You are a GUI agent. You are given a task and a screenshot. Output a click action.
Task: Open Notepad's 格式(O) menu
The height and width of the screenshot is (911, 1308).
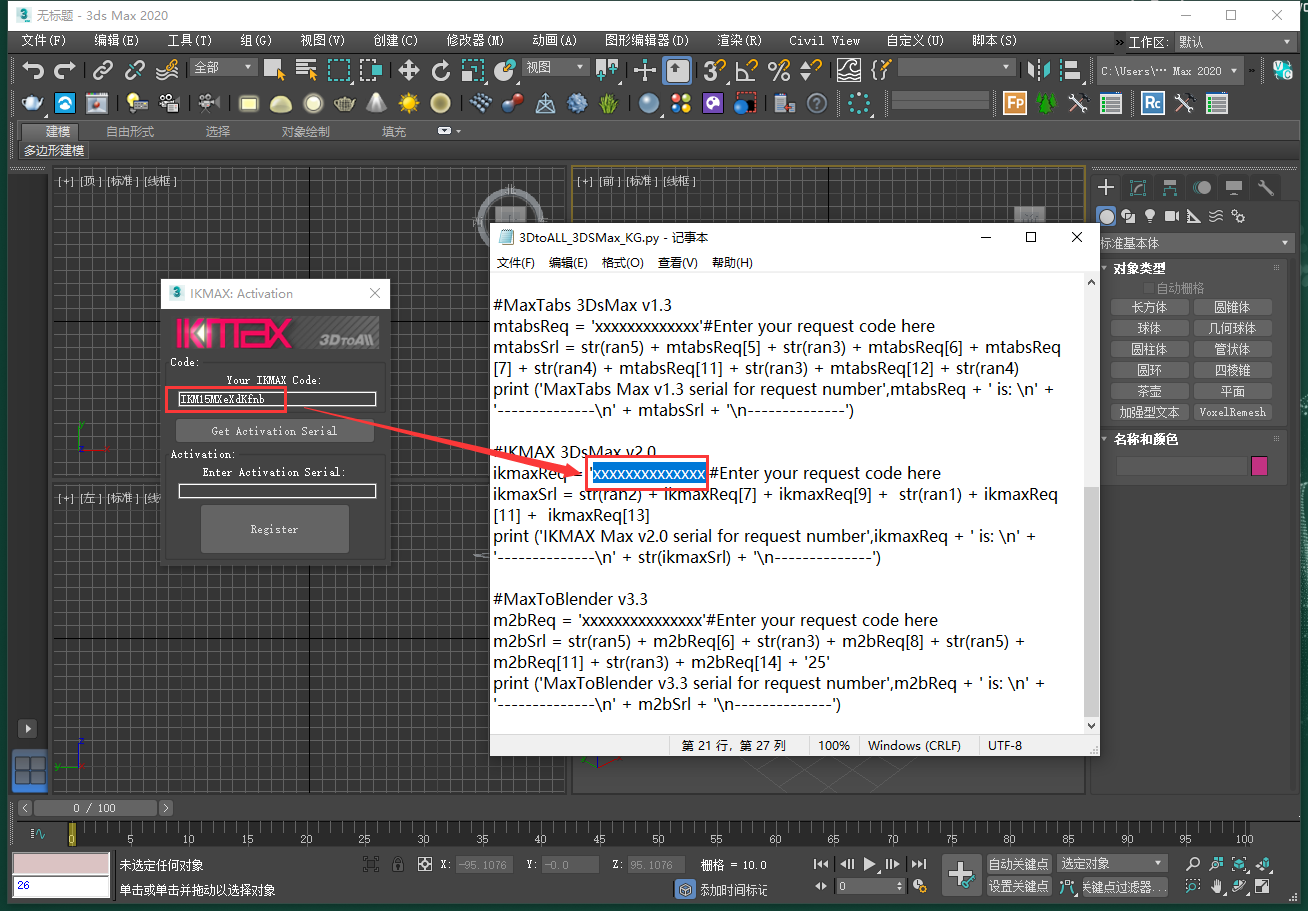pos(622,263)
